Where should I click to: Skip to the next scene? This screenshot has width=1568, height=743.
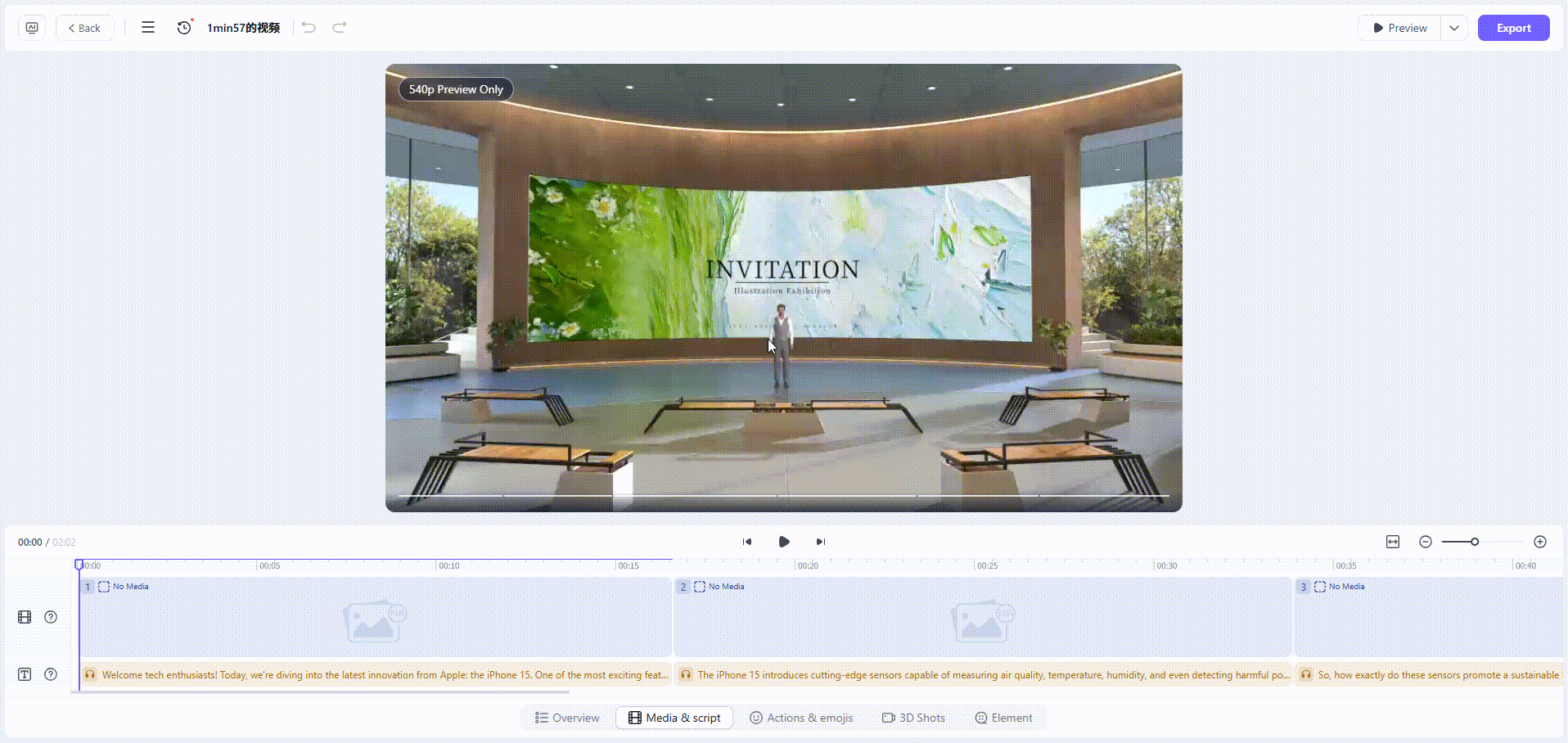tap(821, 542)
